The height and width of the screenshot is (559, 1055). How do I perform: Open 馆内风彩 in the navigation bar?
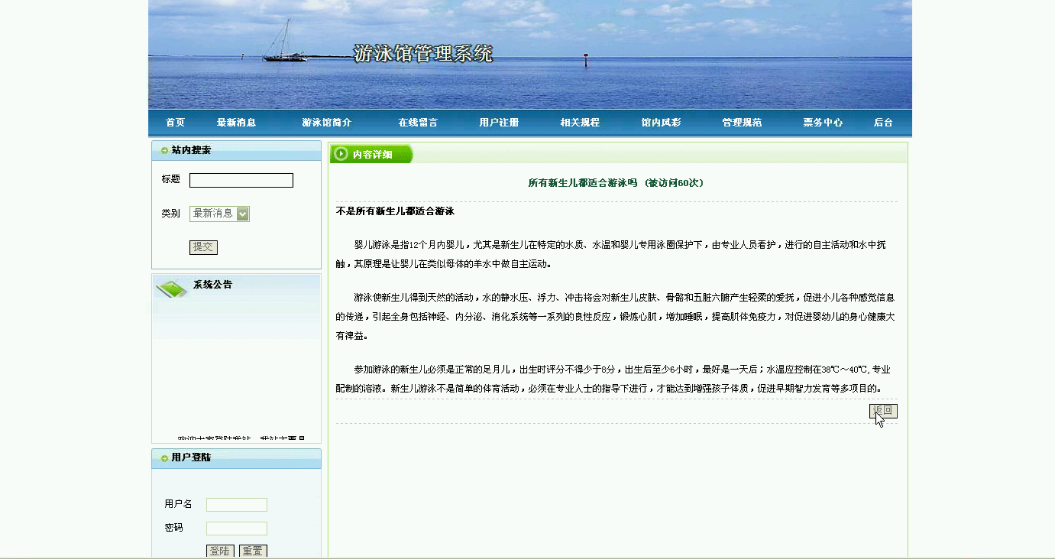661,122
